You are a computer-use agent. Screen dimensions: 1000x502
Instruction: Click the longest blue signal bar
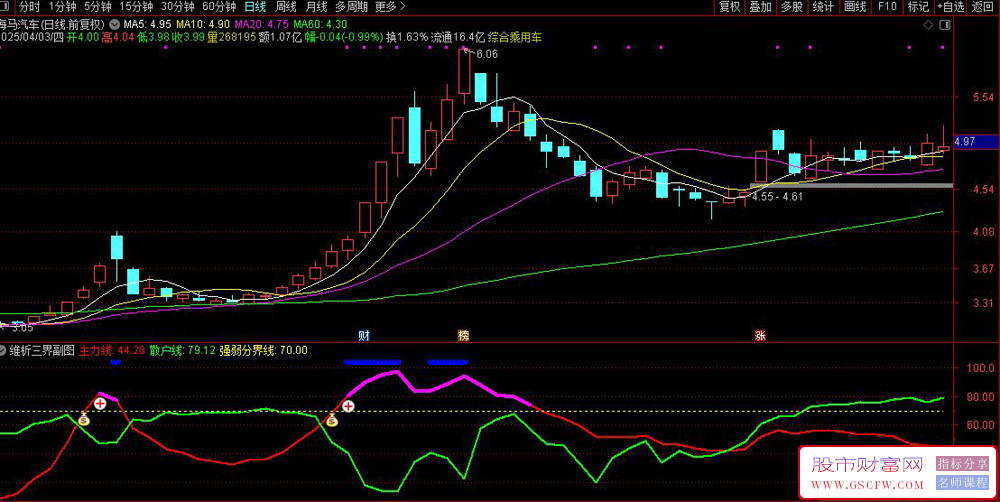click(372, 362)
